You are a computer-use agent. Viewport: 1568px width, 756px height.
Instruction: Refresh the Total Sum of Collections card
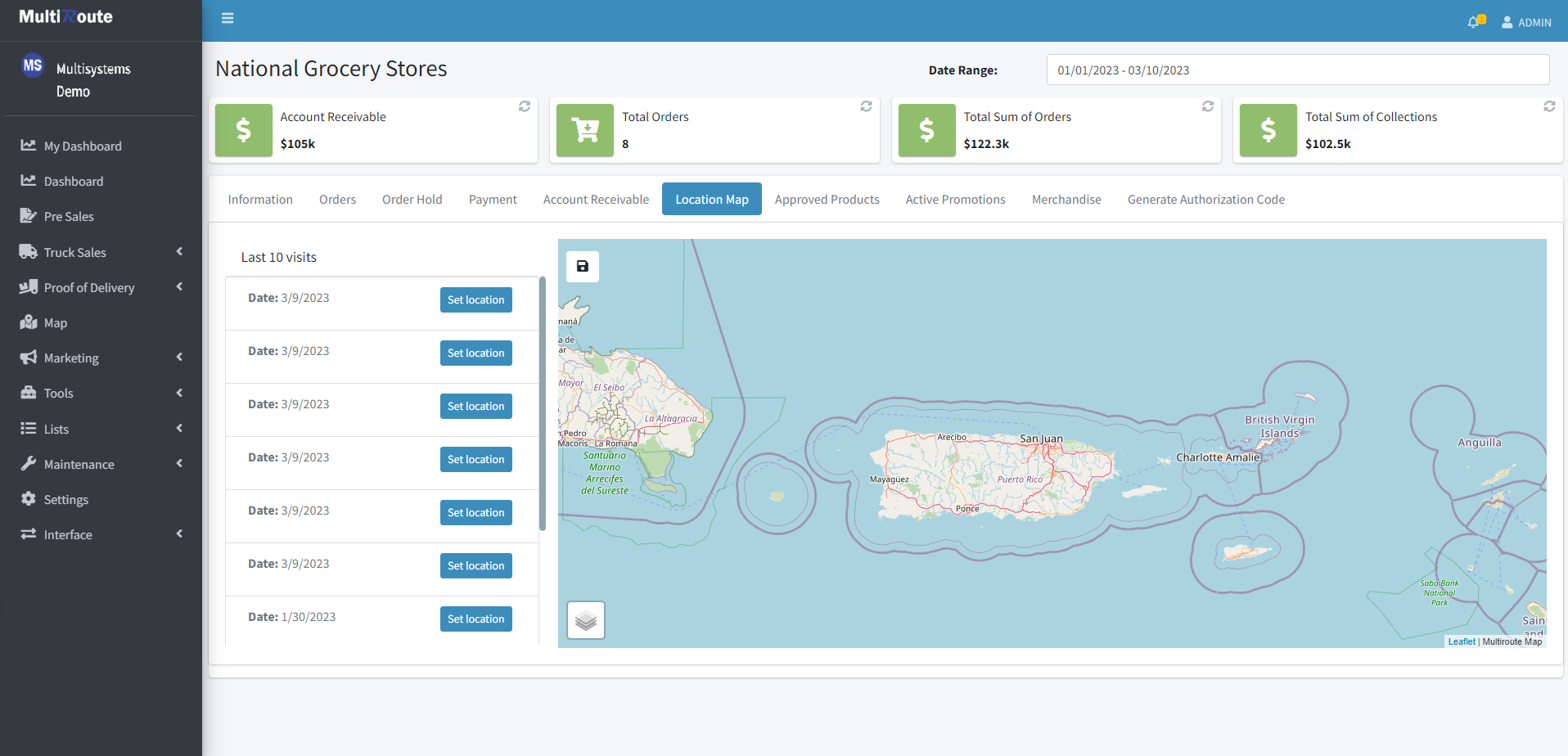tap(1549, 106)
